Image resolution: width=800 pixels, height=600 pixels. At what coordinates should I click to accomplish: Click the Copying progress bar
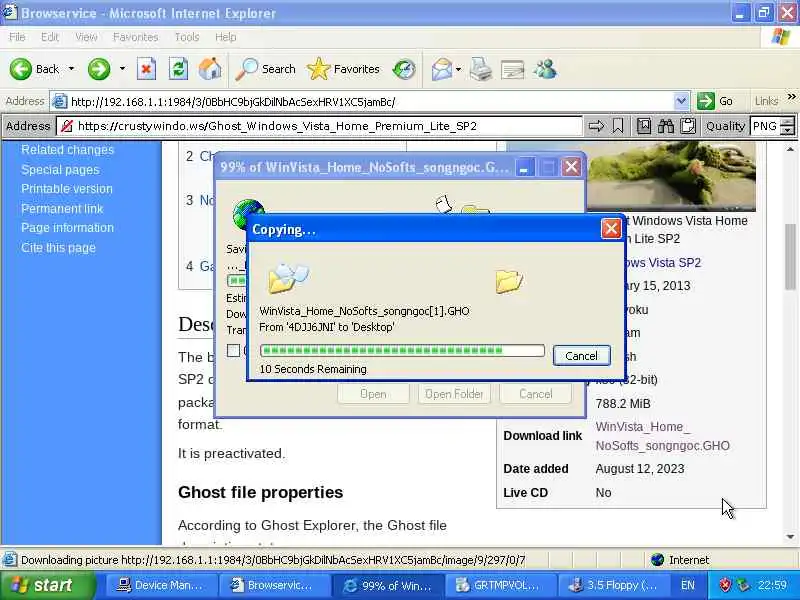[x=402, y=351]
